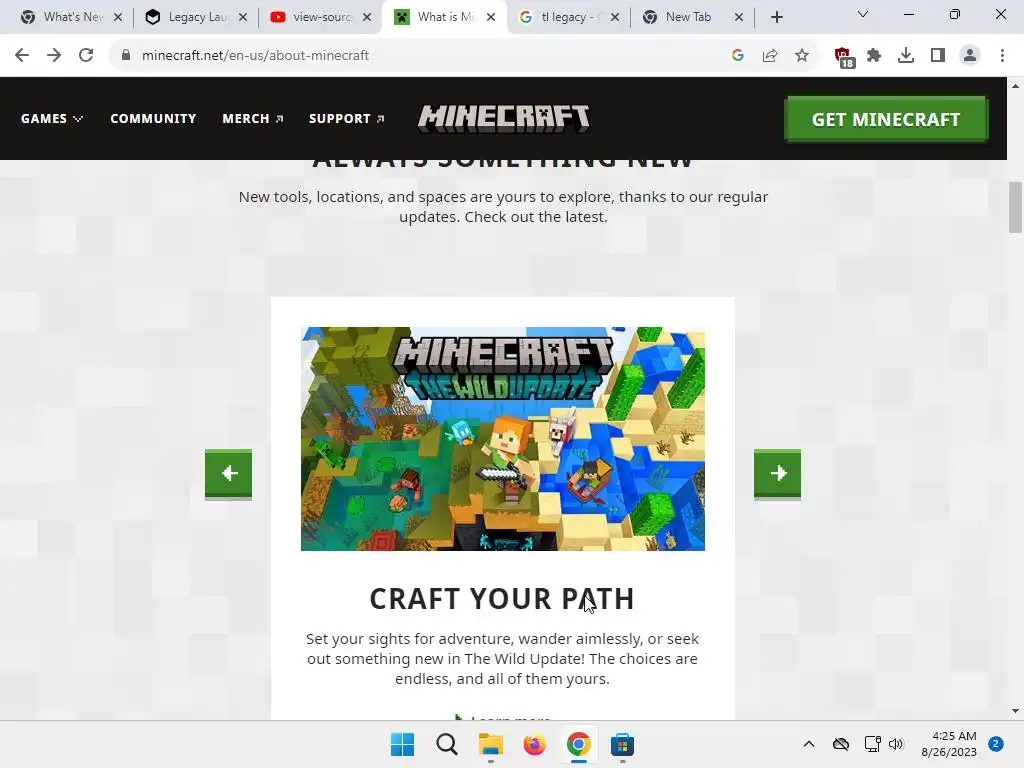Show previous carousel slide with left arrow
This screenshot has height=768, width=1024.
point(229,474)
